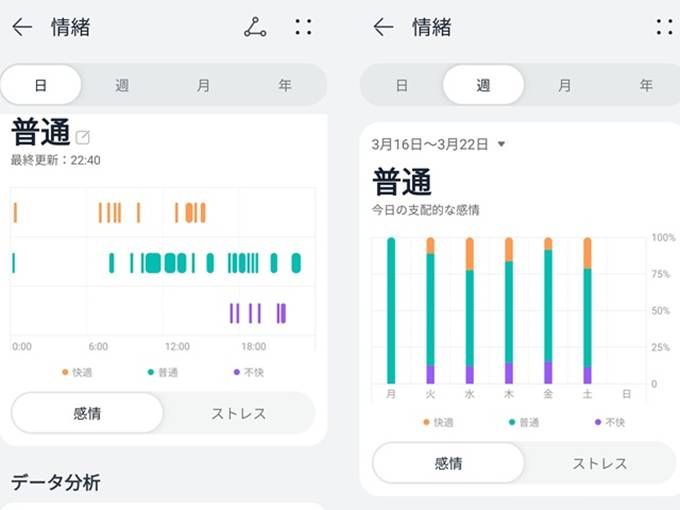Viewport: 680px width, 510px height.
Task: Tap the back arrow on left screen
Action: pyautogui.click(x=22, y=28)
